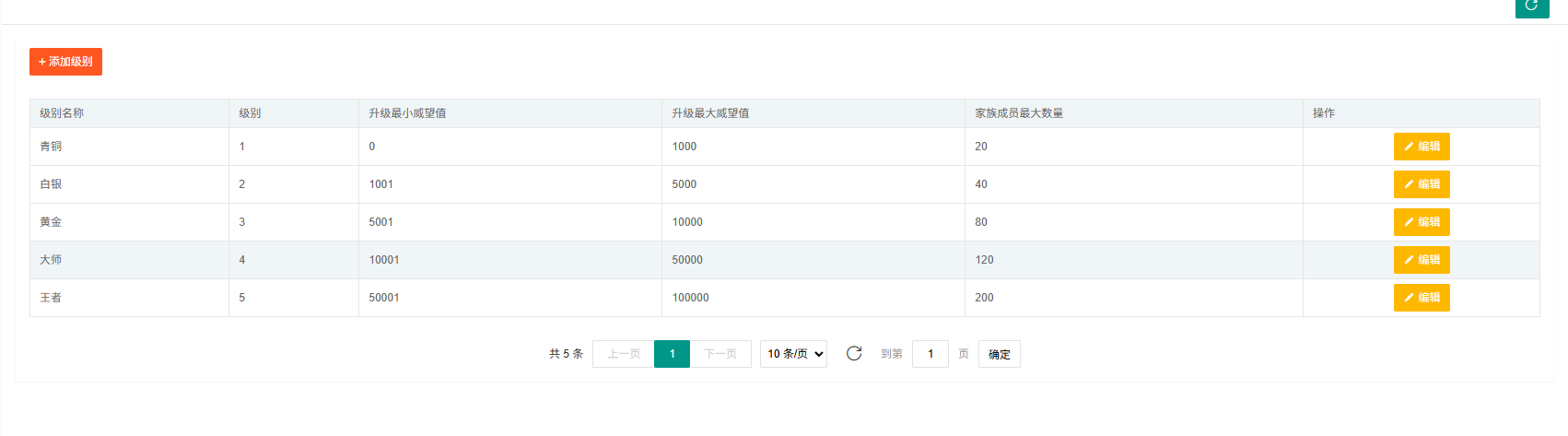
Task: Click the 升级最大威望值 column header
Action: (x=710, y=113)
